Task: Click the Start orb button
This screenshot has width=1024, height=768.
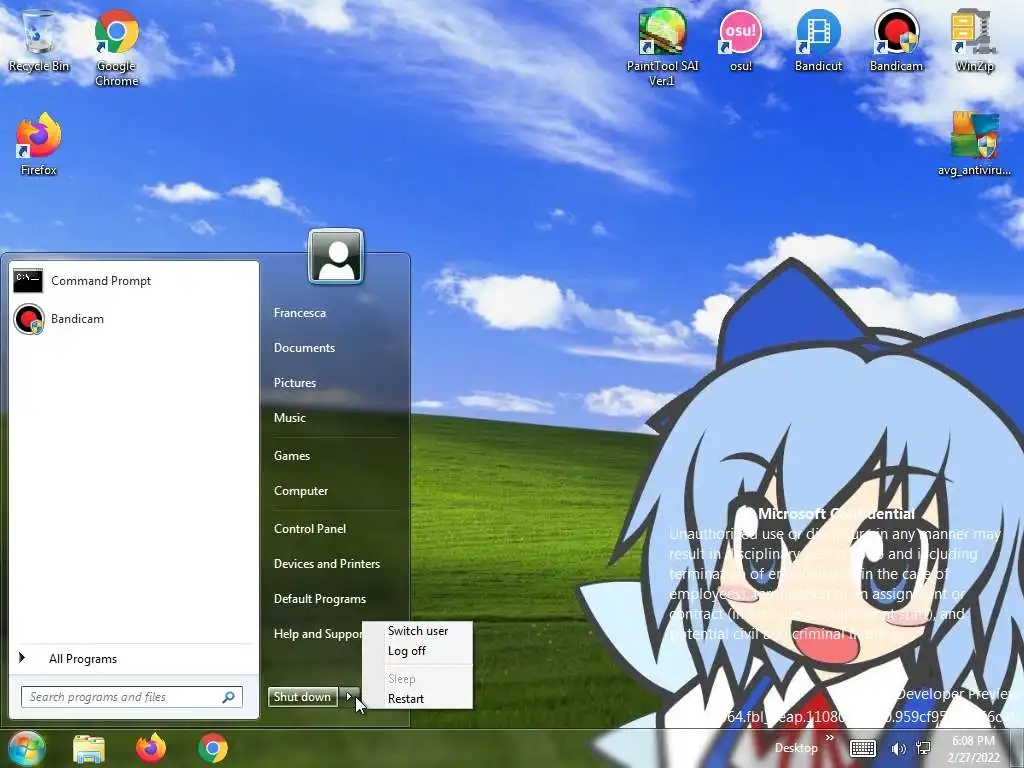Action: pyautogui.click(x=25, y=748)
